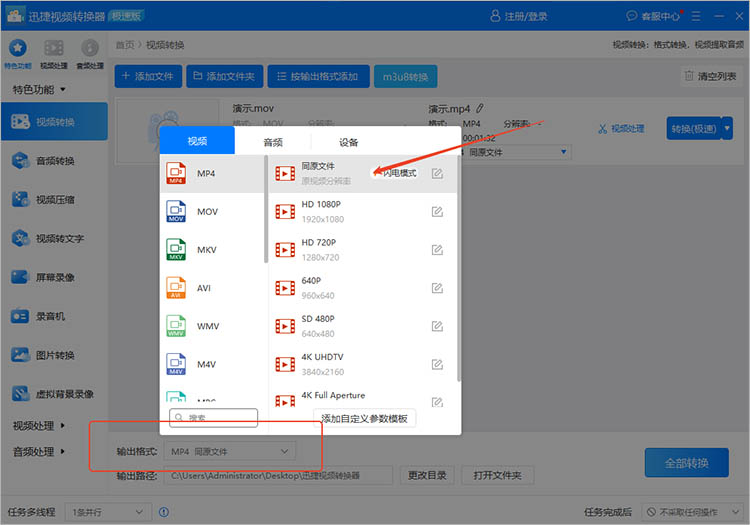Choose the MKV format icon
Screen dimensions: 750x525
176,250
